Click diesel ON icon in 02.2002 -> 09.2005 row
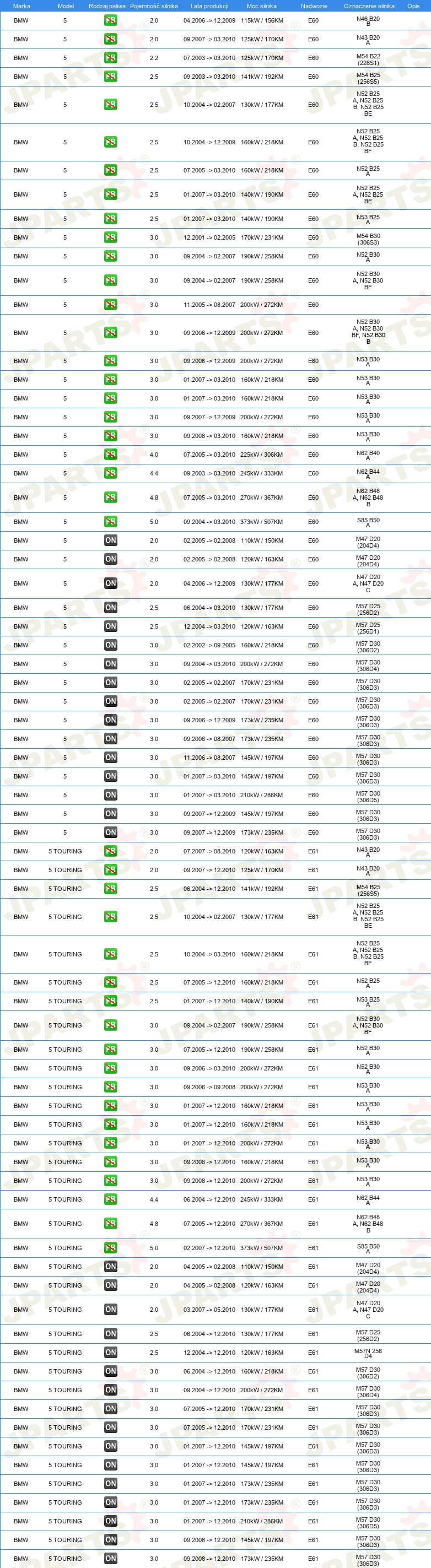This screenshot has width=431, height=1568. coord(110,645)
